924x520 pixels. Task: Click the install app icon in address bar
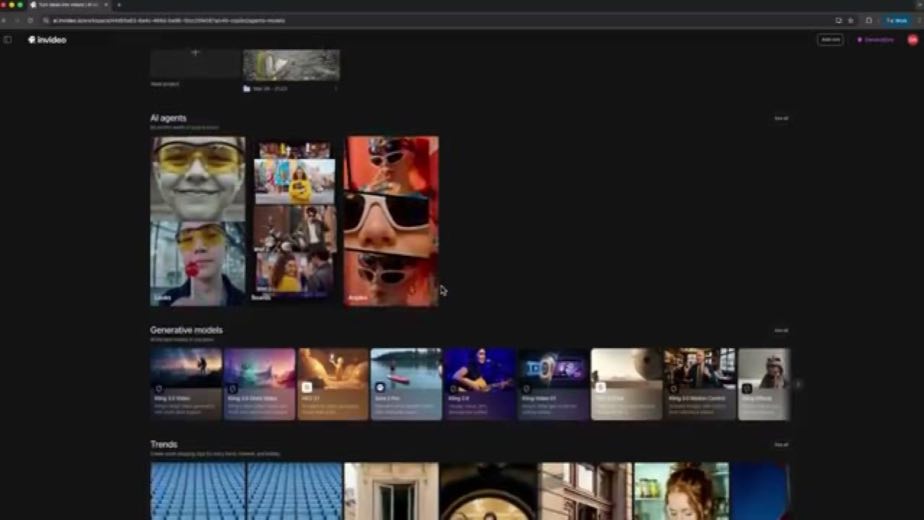[839, 20]
